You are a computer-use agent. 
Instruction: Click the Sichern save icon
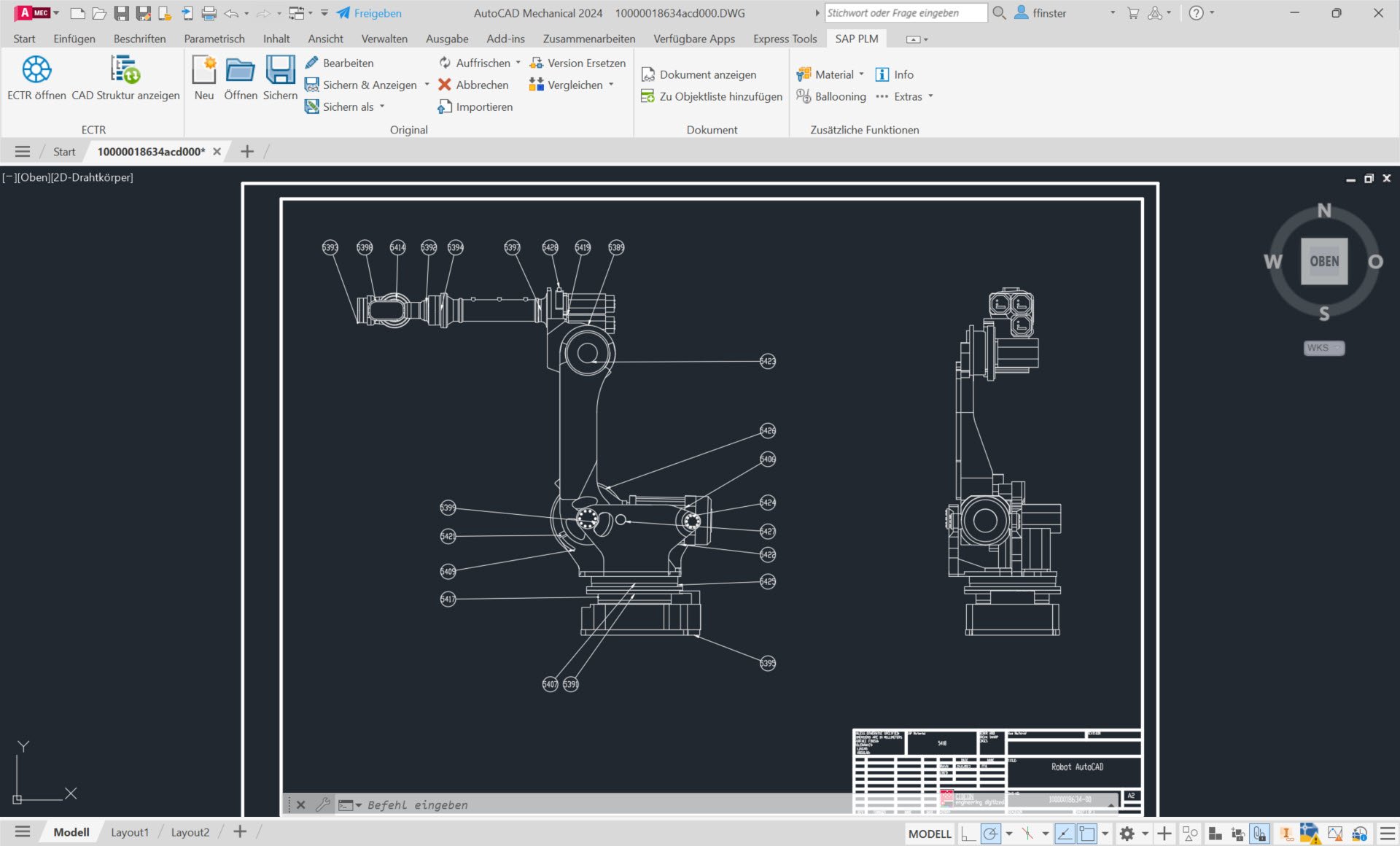280,71
